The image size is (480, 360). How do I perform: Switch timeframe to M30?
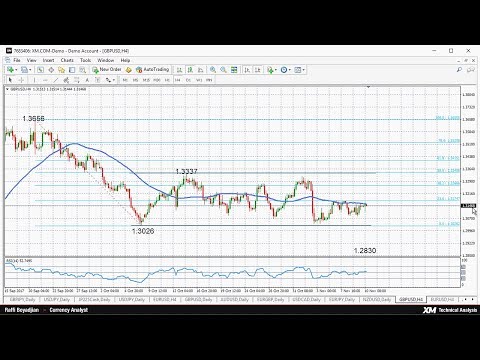click(x=157, y=80)
